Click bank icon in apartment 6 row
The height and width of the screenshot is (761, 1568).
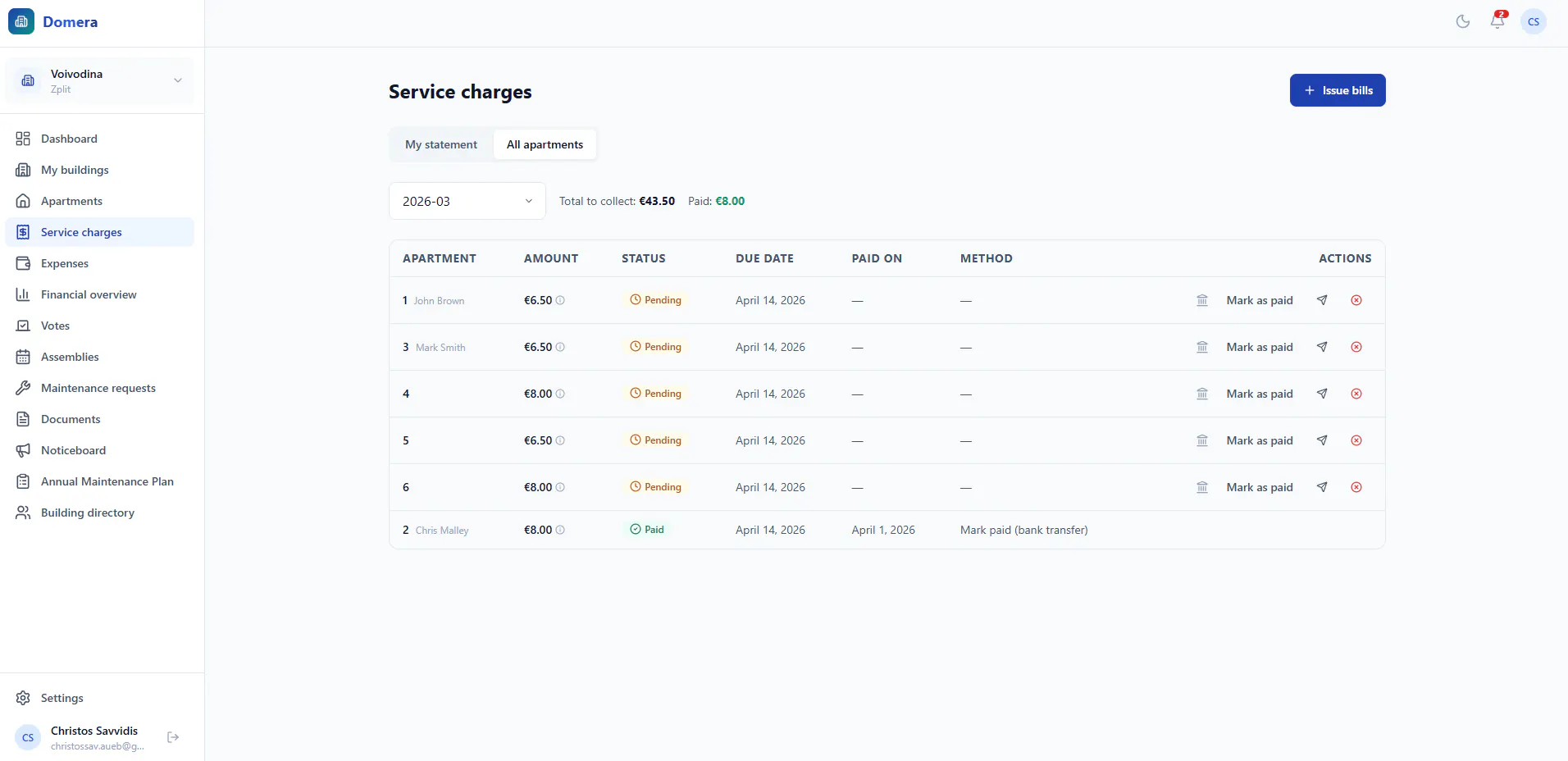click(x=1202, y=487)
